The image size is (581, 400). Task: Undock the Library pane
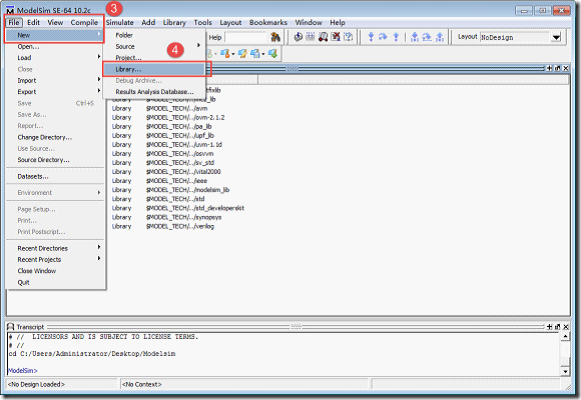[x=558, y=68]
